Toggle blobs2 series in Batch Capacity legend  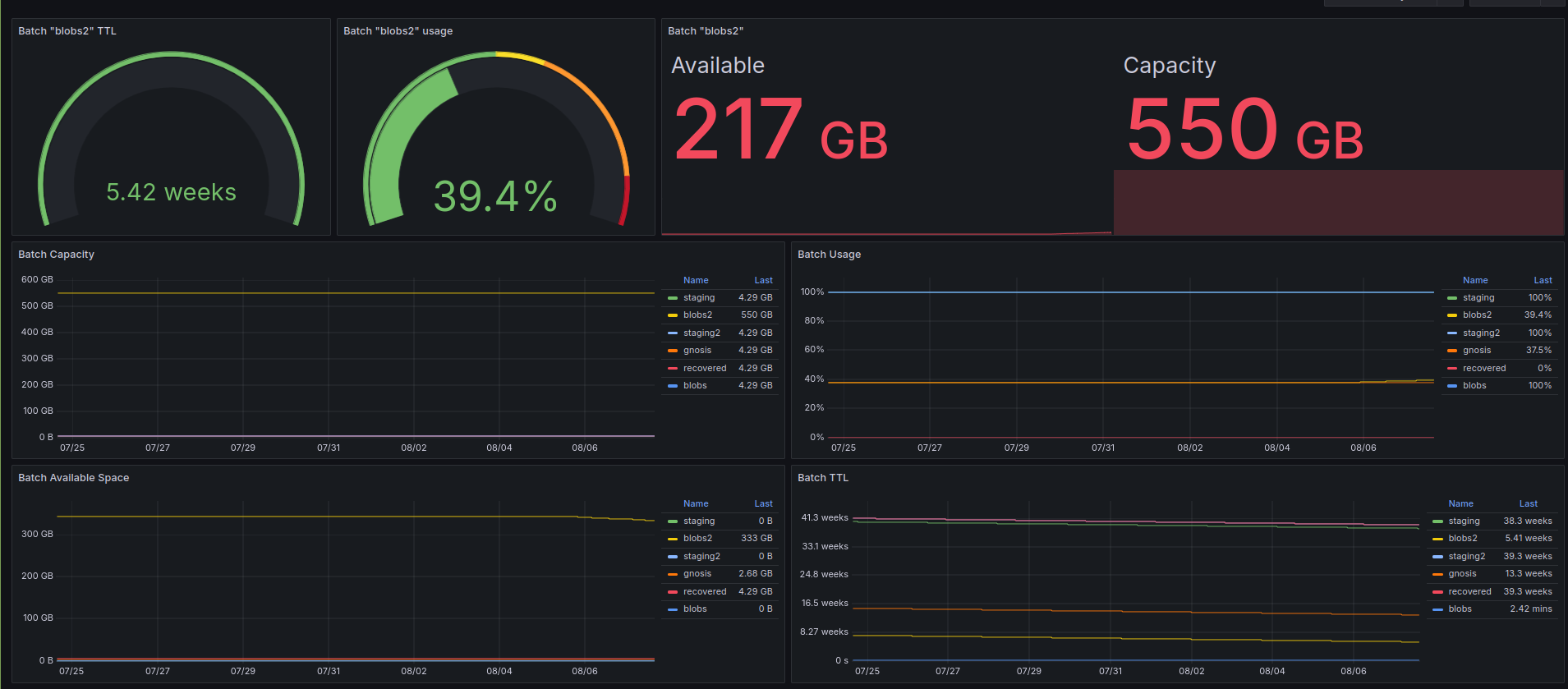[698, 315]
